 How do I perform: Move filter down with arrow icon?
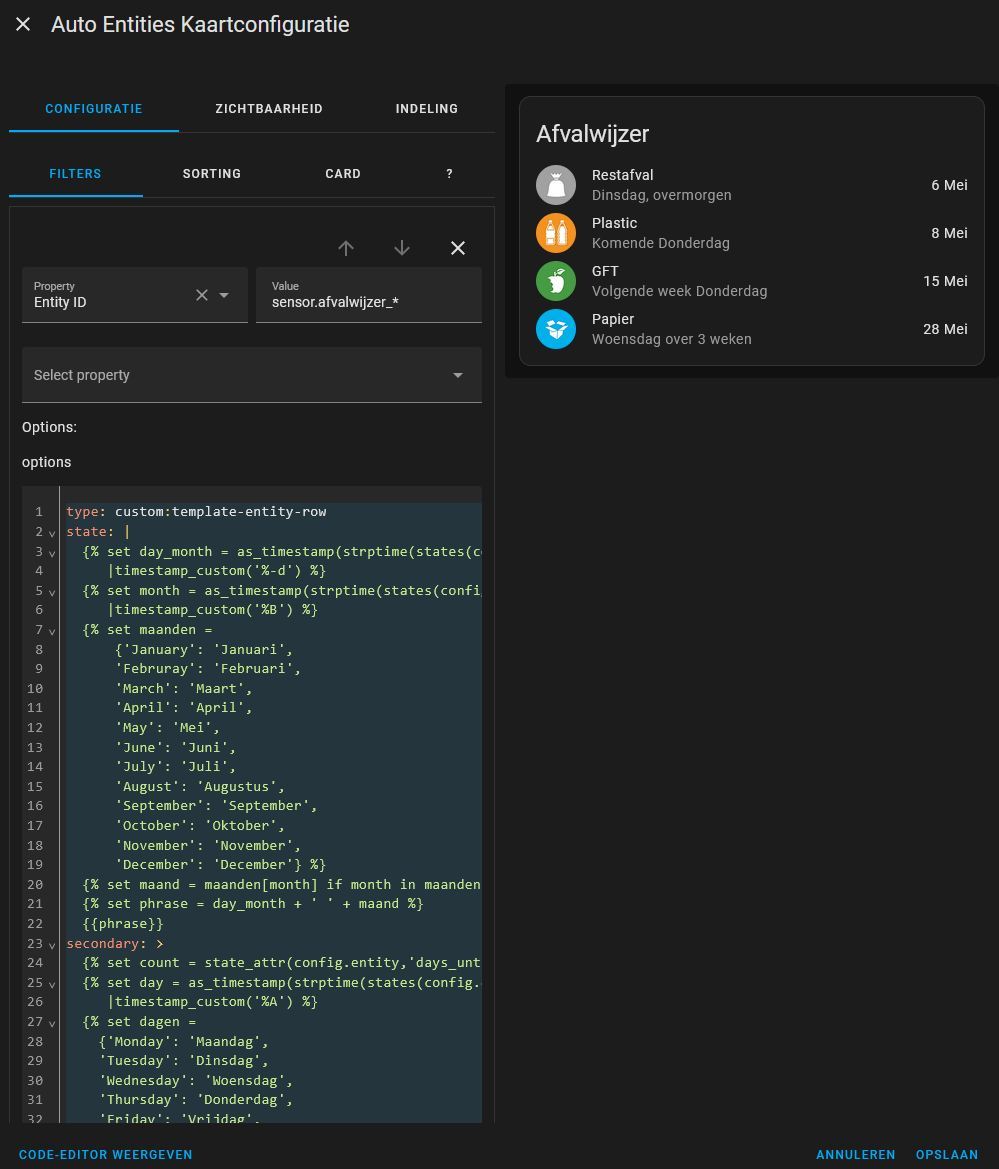pyautogui.click(x=402, y=248)
